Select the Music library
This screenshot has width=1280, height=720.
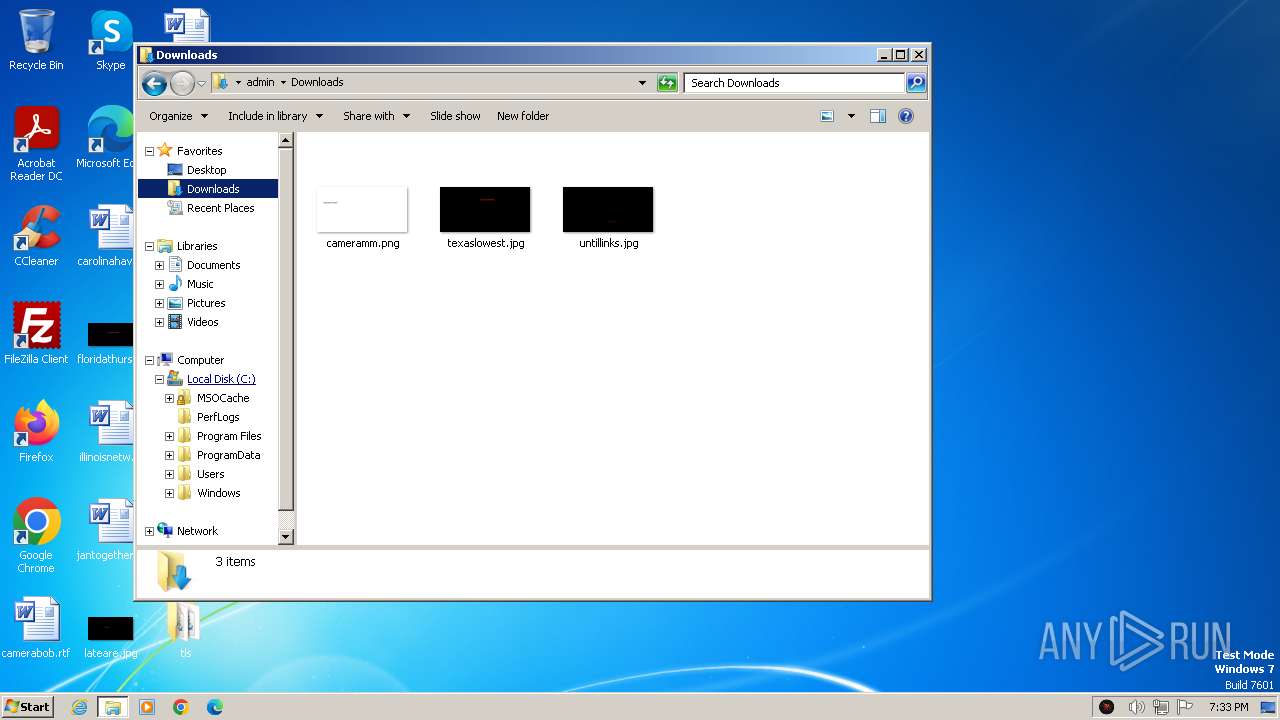(200, 284)
